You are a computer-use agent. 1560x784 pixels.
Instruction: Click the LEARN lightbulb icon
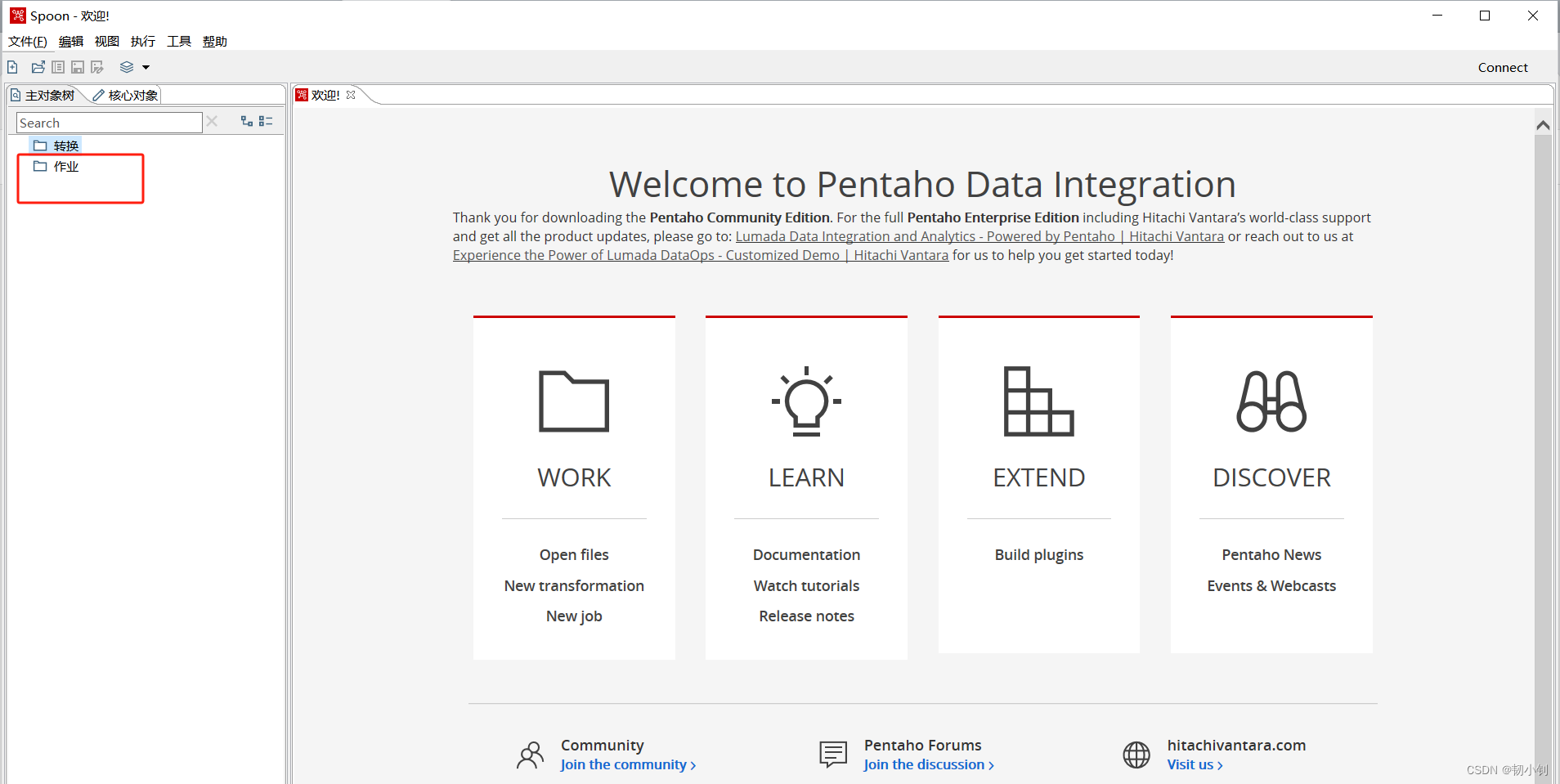[x=806, y=401]
